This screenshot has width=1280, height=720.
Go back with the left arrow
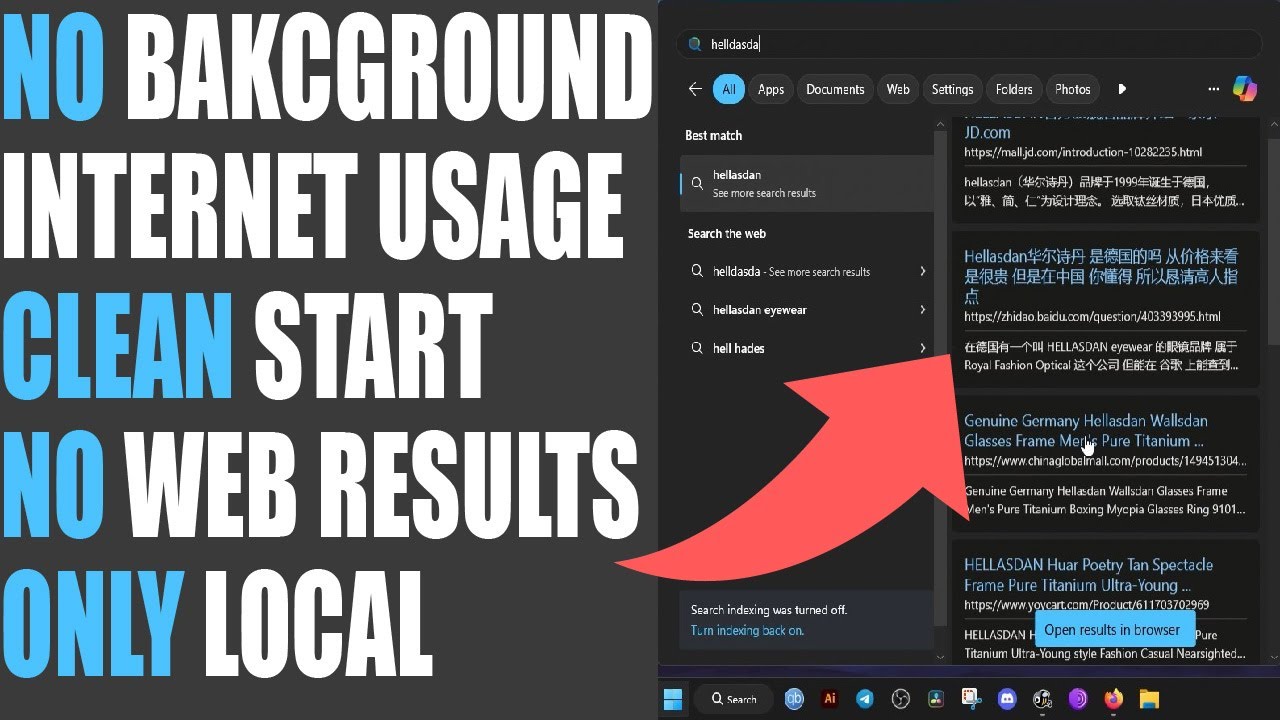(695, 89)
